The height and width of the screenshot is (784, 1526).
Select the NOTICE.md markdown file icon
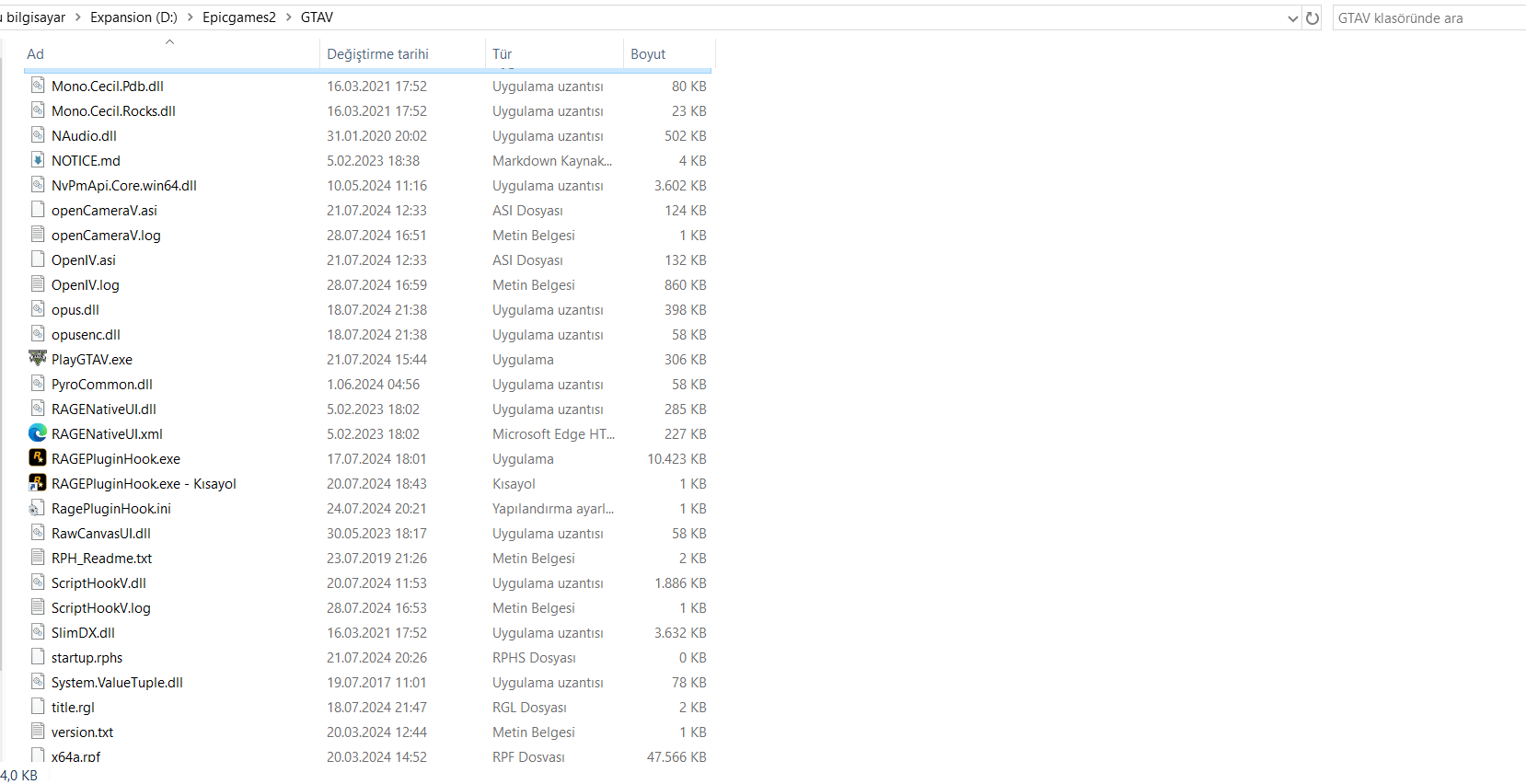pos(38,160)
